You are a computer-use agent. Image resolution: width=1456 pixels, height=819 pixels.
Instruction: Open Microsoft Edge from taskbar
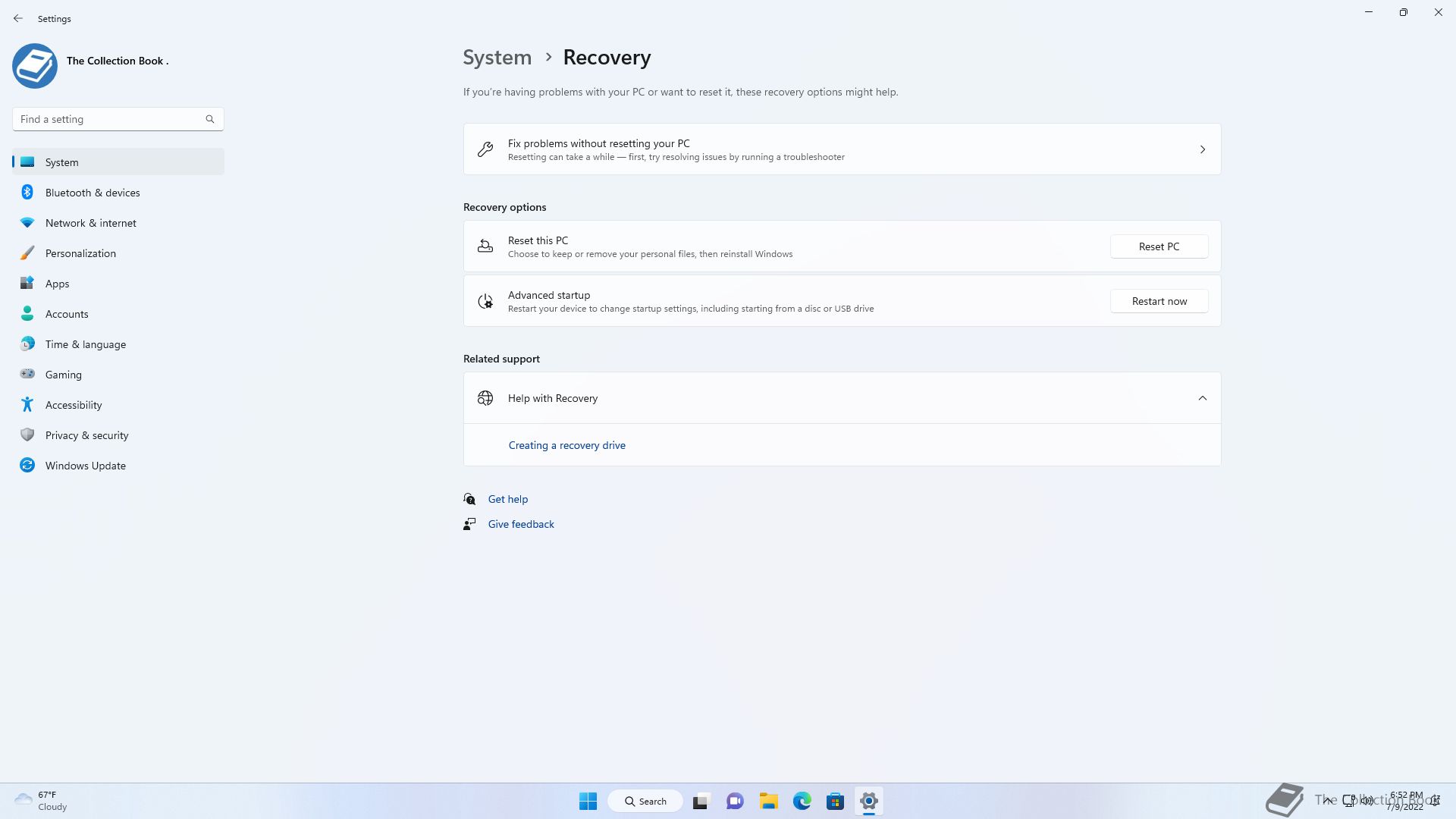click(802, 801)
